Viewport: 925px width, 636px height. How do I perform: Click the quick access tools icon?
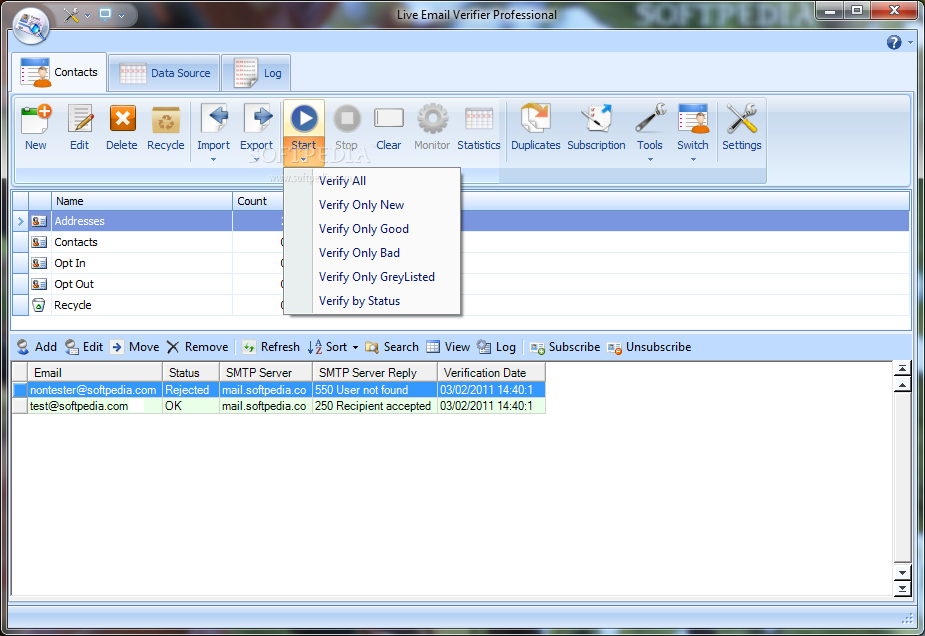(71, 15)
